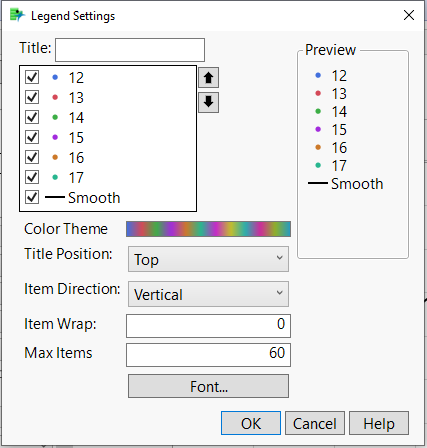Click '12' in the Preview panel

tap(339, 76)
